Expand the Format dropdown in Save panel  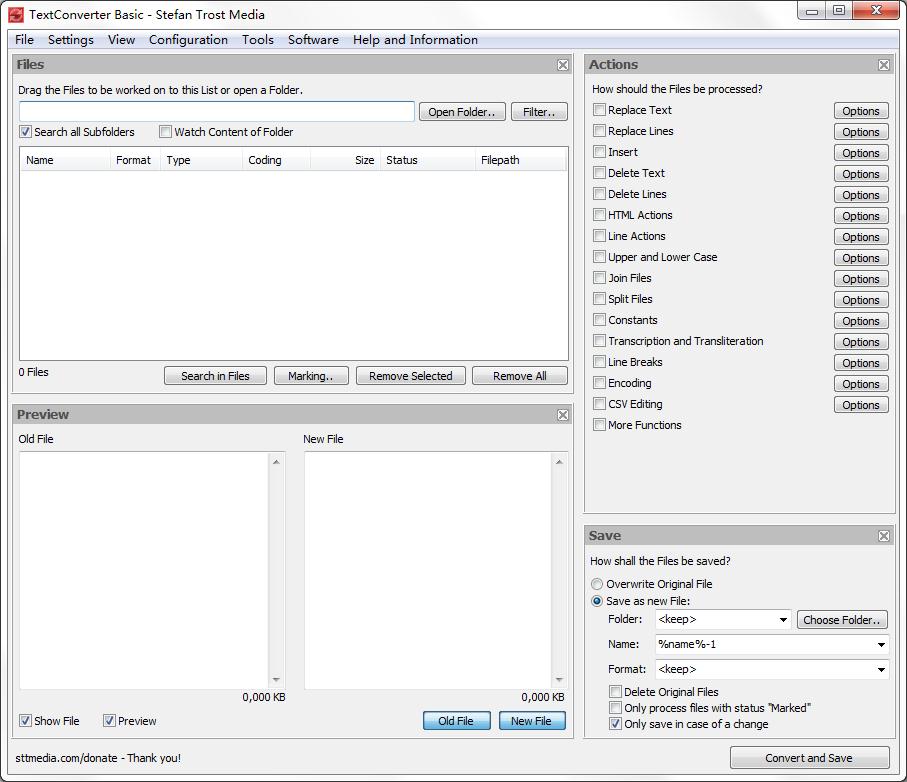tap(881, 670)
